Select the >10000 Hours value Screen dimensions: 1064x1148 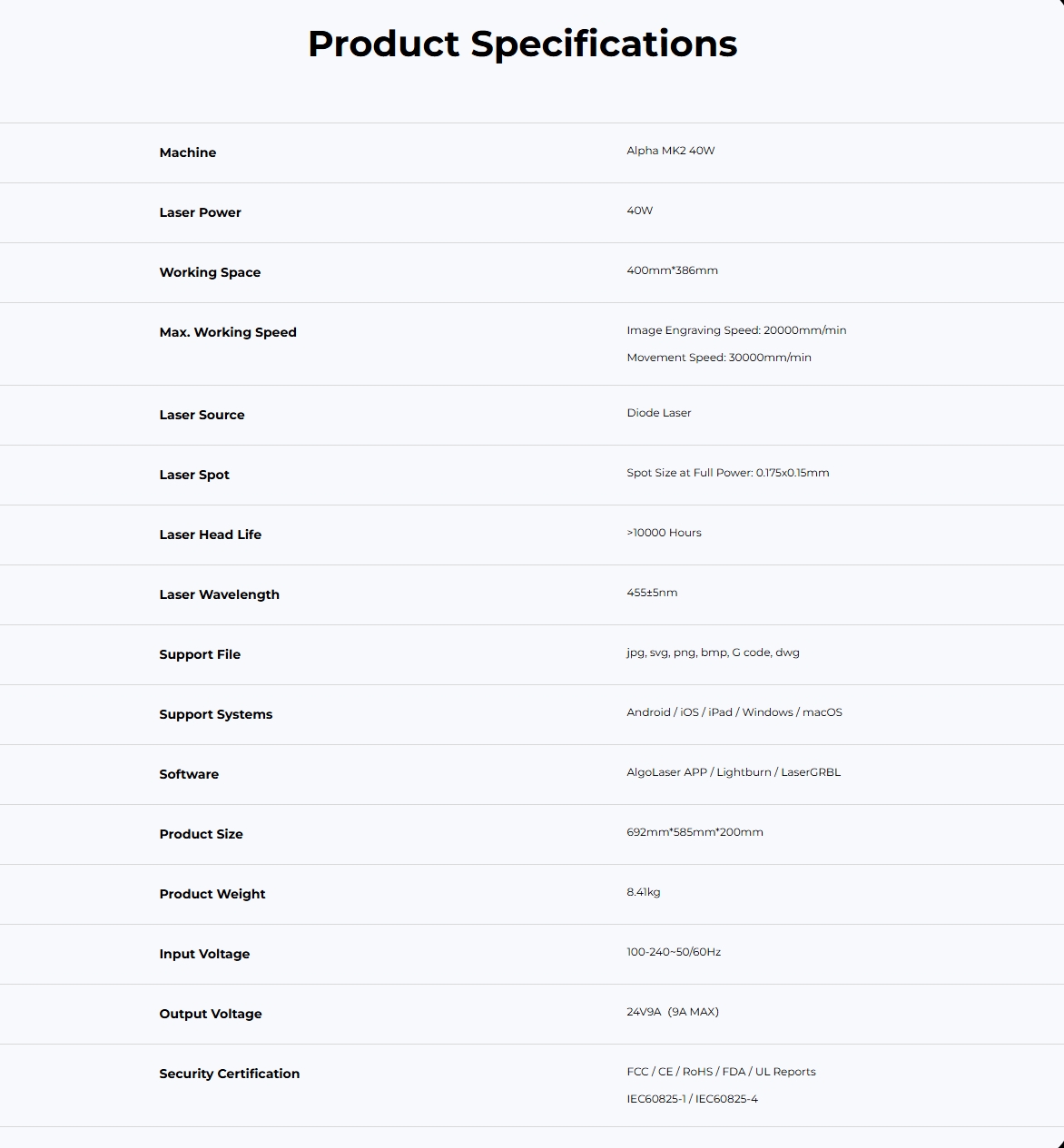pos(664,533)
